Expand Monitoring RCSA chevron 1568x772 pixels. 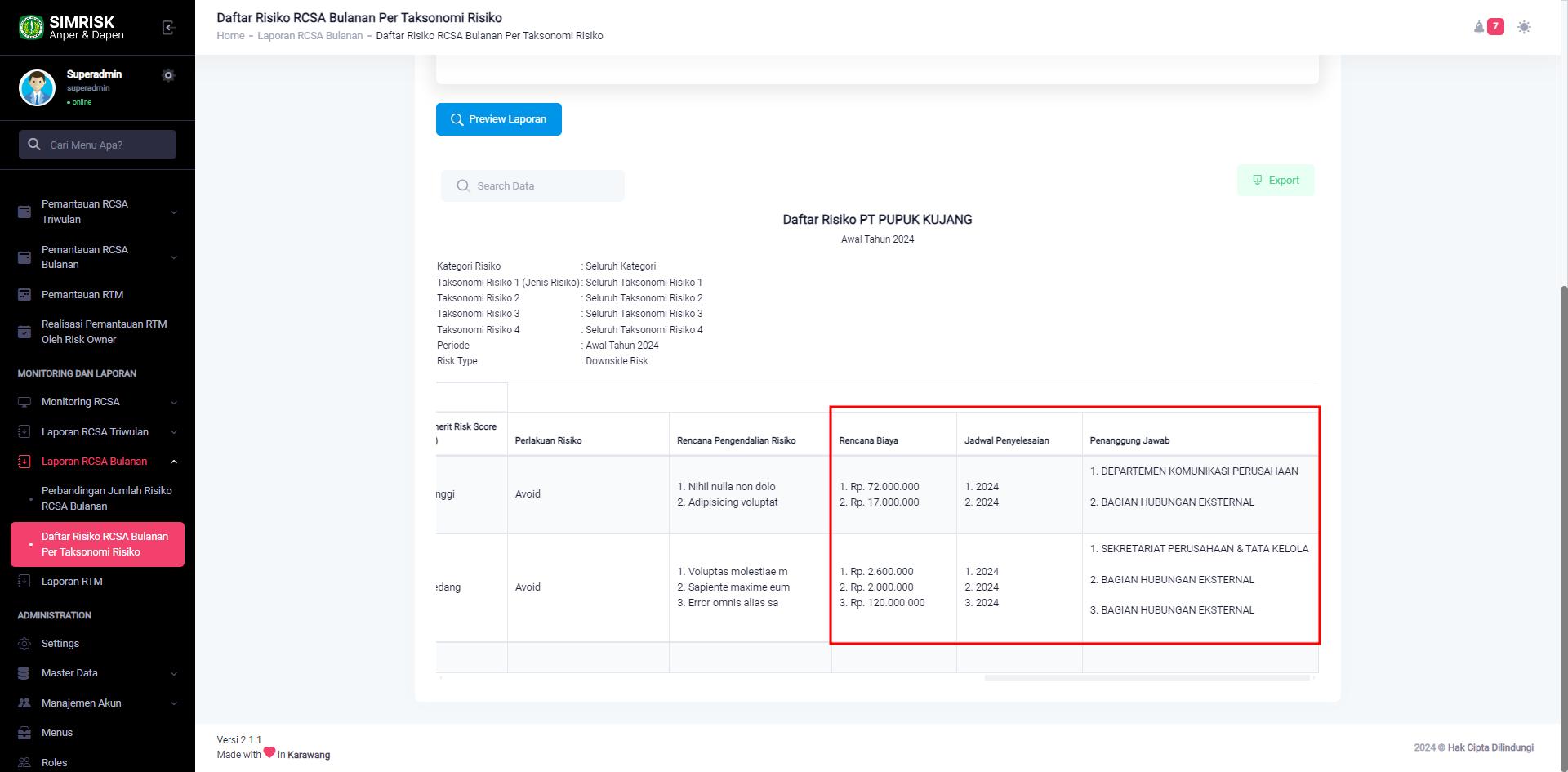click(174, 402)
